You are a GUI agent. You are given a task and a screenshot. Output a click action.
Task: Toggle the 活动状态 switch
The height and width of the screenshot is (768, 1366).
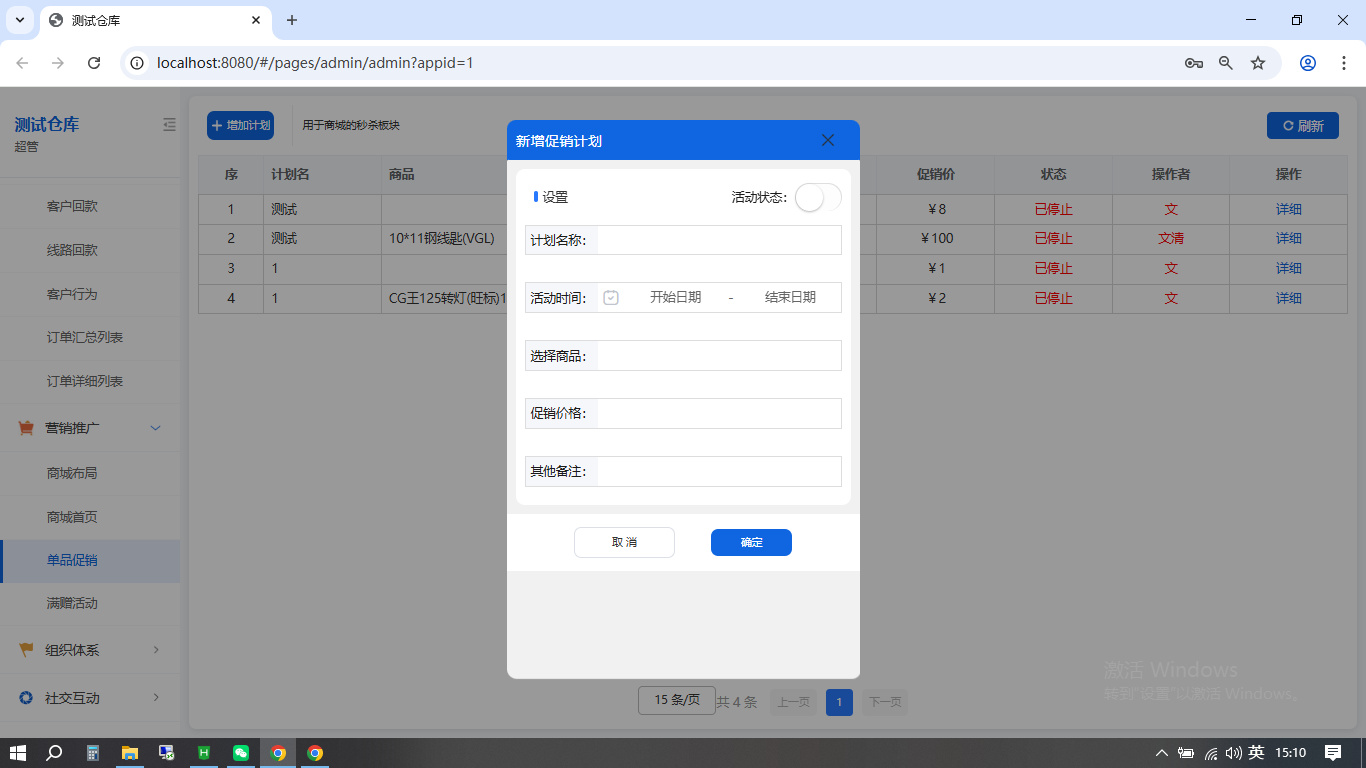(818, 197)
